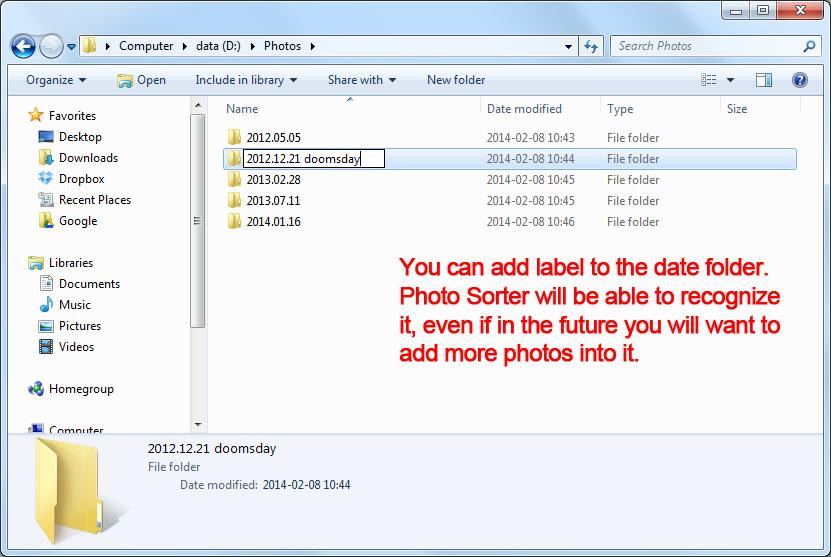The image size is (831, 557).
Task: Expand arrow after Photos in address bar
Action: tap(313, 47)
